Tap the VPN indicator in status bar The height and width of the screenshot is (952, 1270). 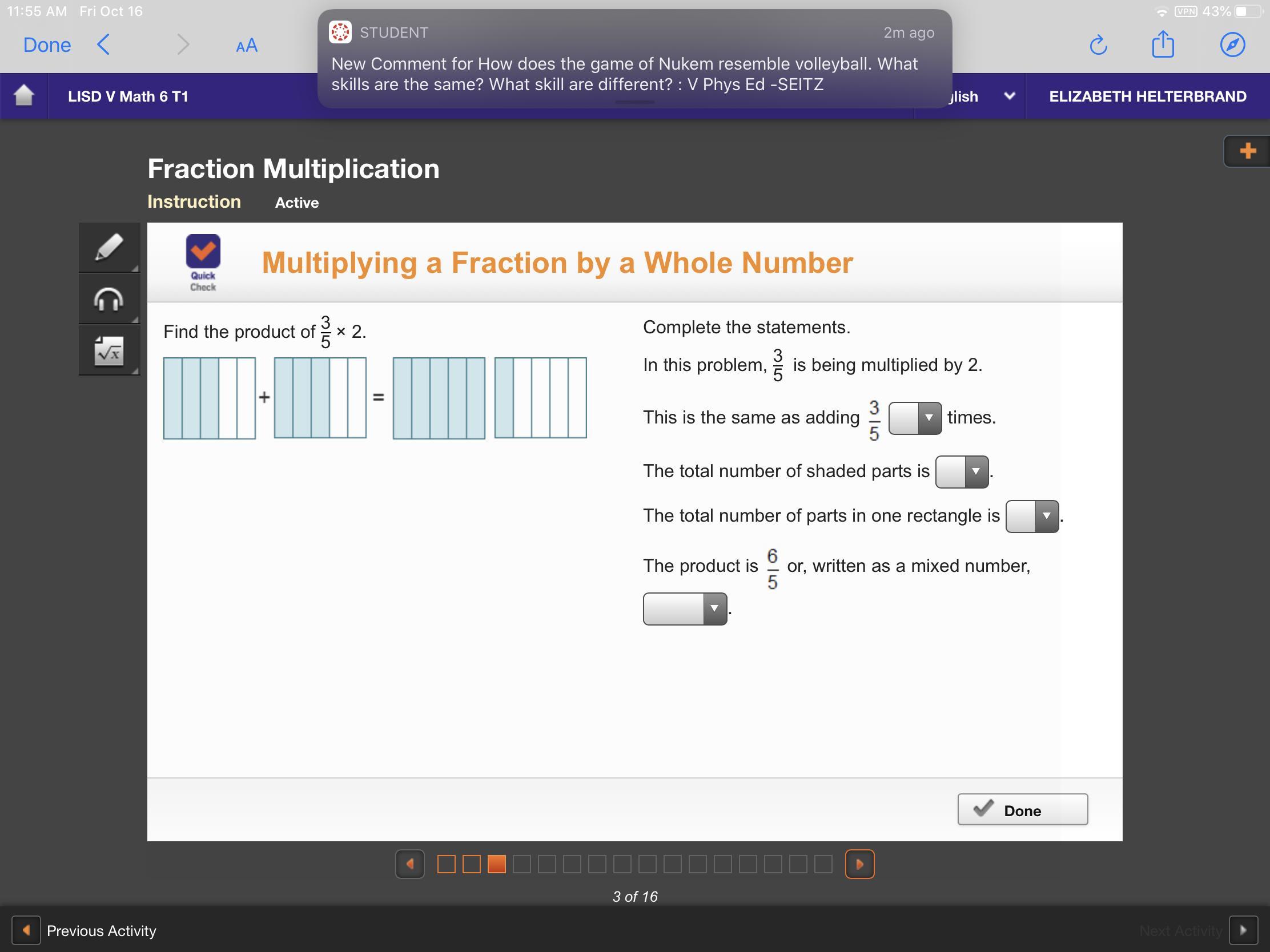[1185, 11]
